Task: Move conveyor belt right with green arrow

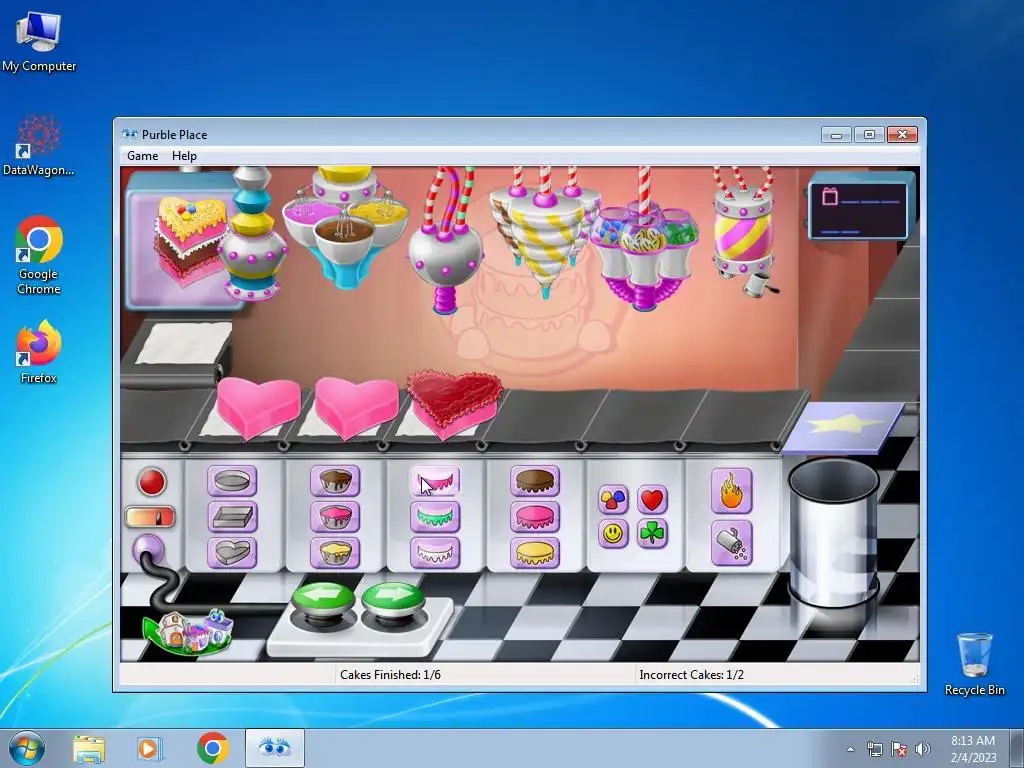Action: (x=393, y=599)
